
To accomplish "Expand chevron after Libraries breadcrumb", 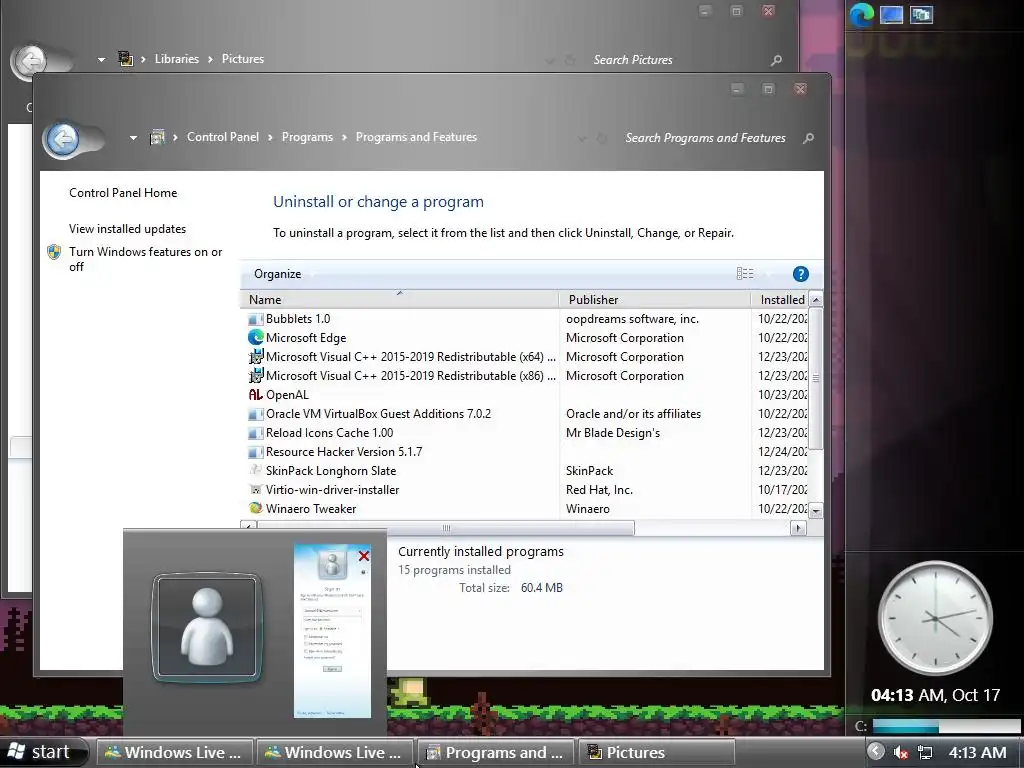I will click(x=210, y=59).
